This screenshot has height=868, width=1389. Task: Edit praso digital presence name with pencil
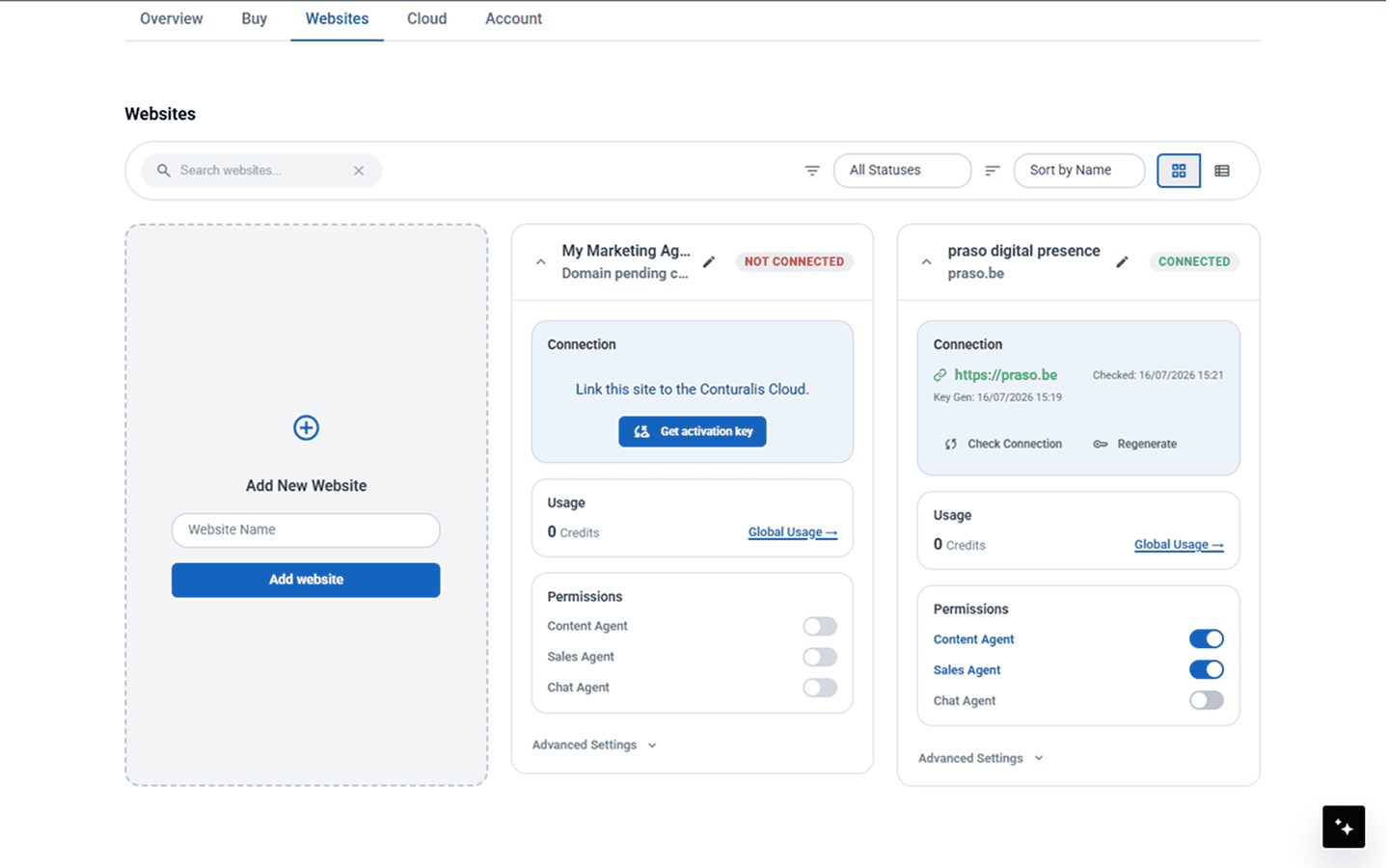click(1122, 261)
